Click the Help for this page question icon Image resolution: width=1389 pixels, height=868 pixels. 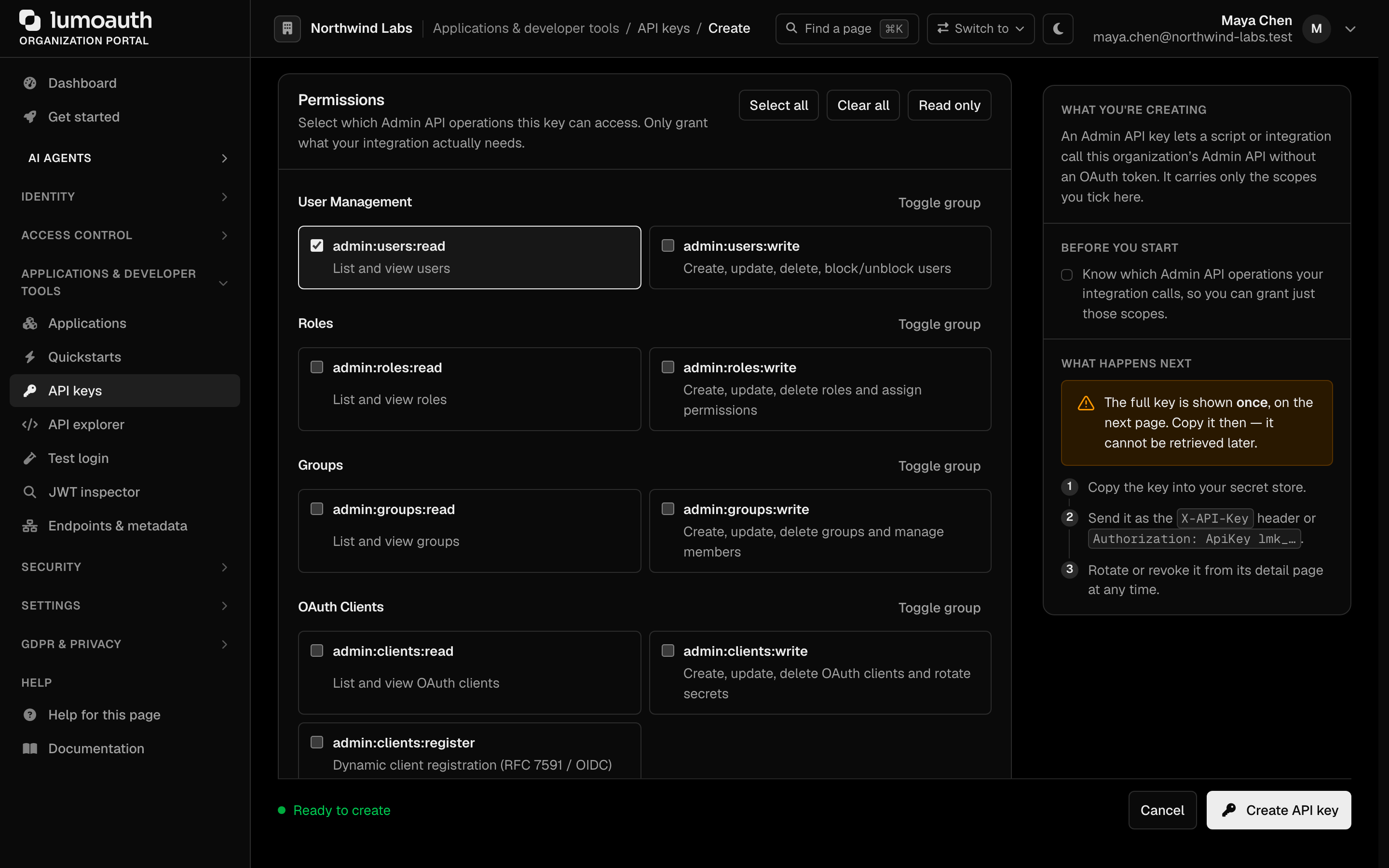(30, 715)
